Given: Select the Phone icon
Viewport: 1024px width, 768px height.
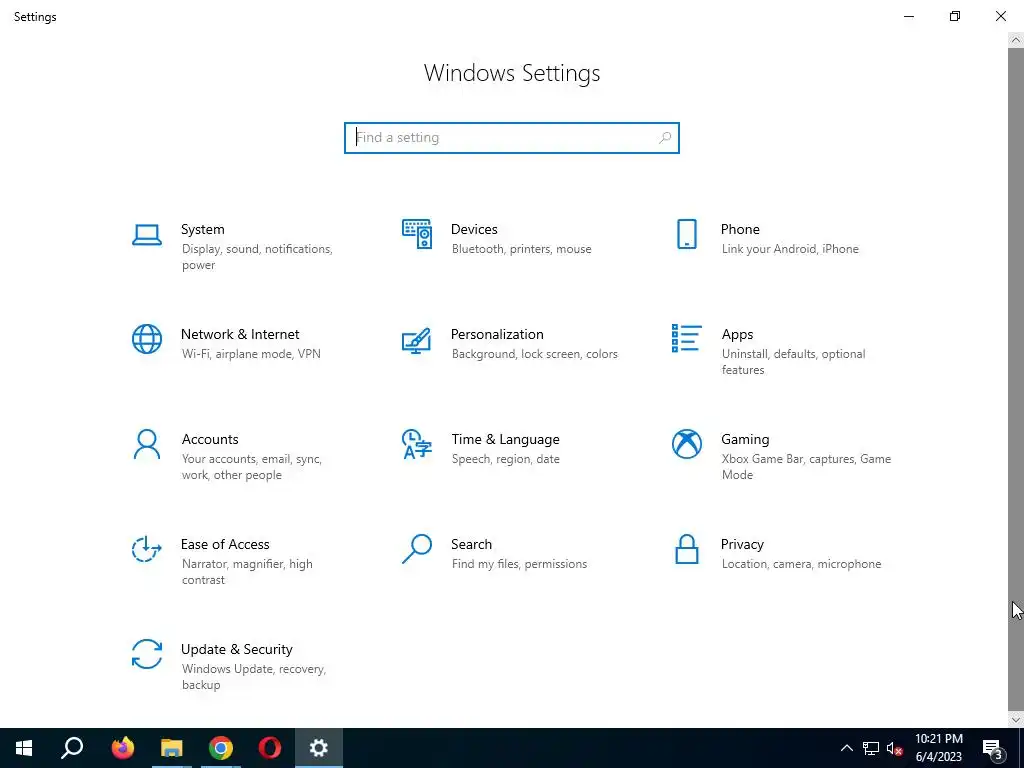Looking at the screenshot, I should coord(686,234).
